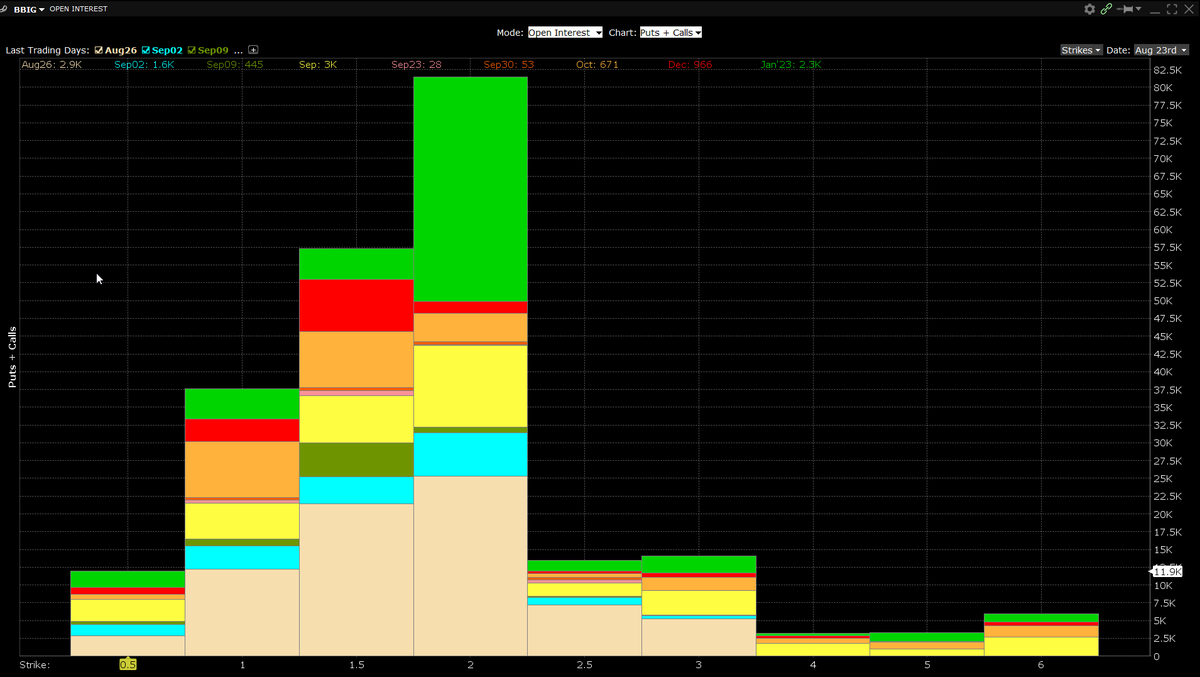Uncheck the Aug26 checkbox
Image resolution: width=1200 pixels, height=677 pixels.
[98, 48]
